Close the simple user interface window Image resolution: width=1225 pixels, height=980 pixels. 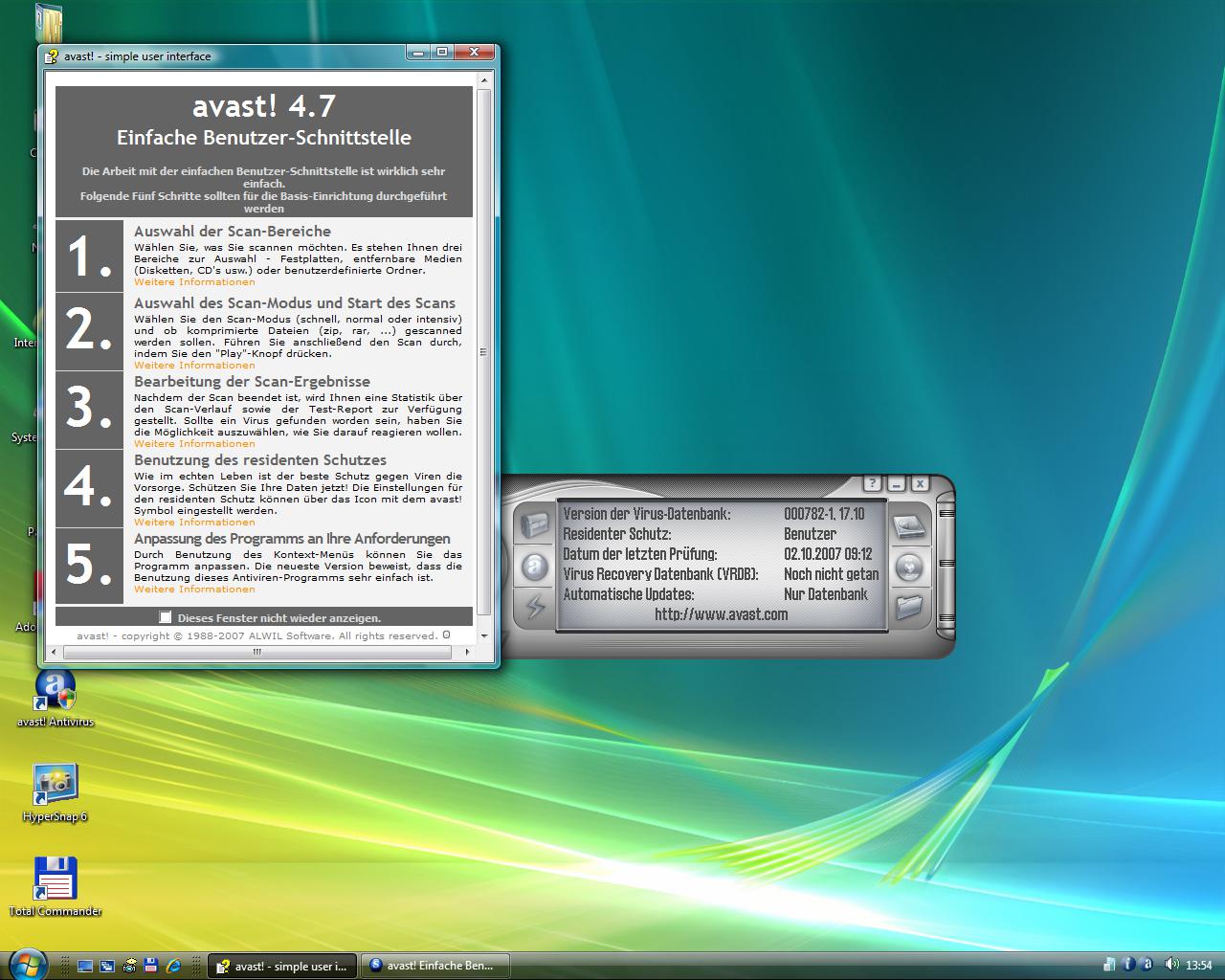tap(475, 53)
